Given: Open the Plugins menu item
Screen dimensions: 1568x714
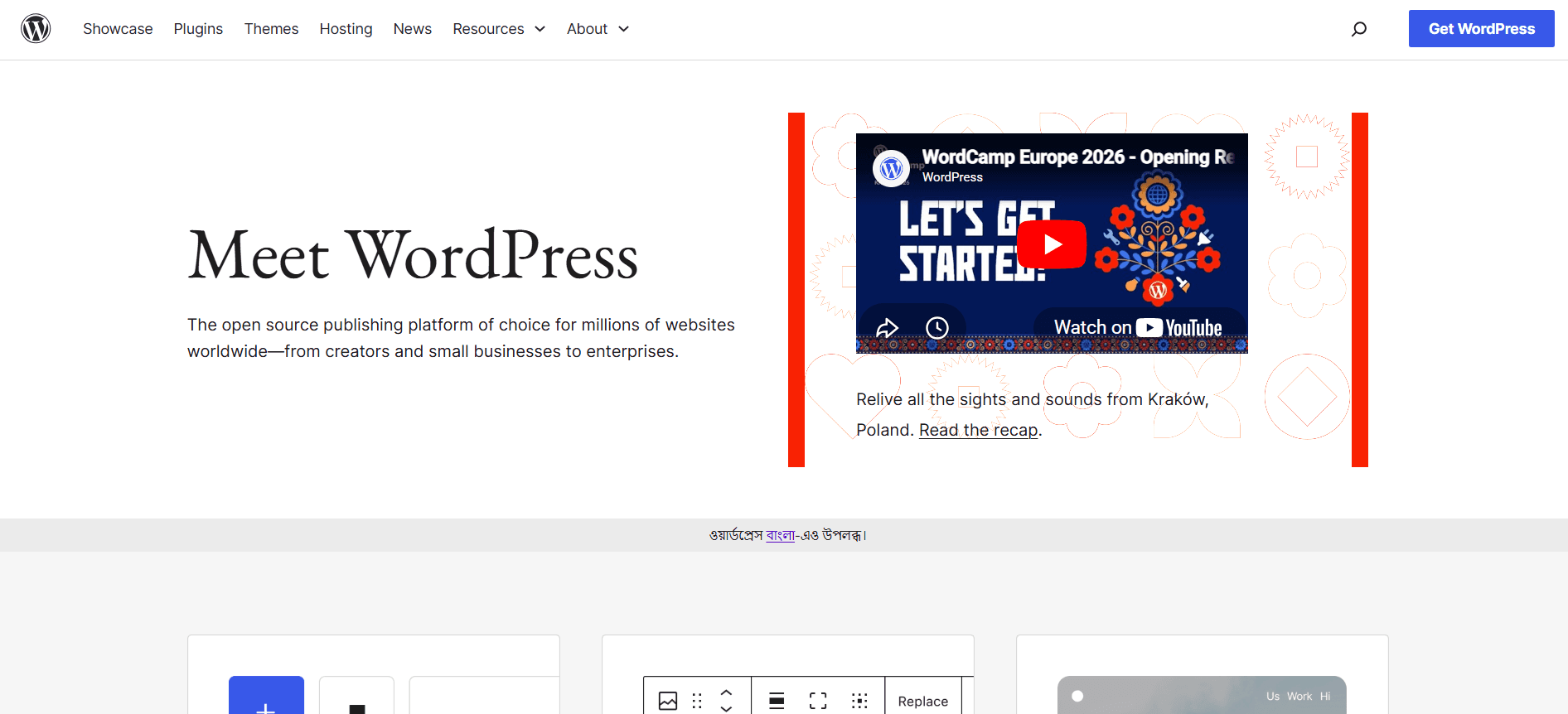Looking at the screenshot, I should click(198, 29).
